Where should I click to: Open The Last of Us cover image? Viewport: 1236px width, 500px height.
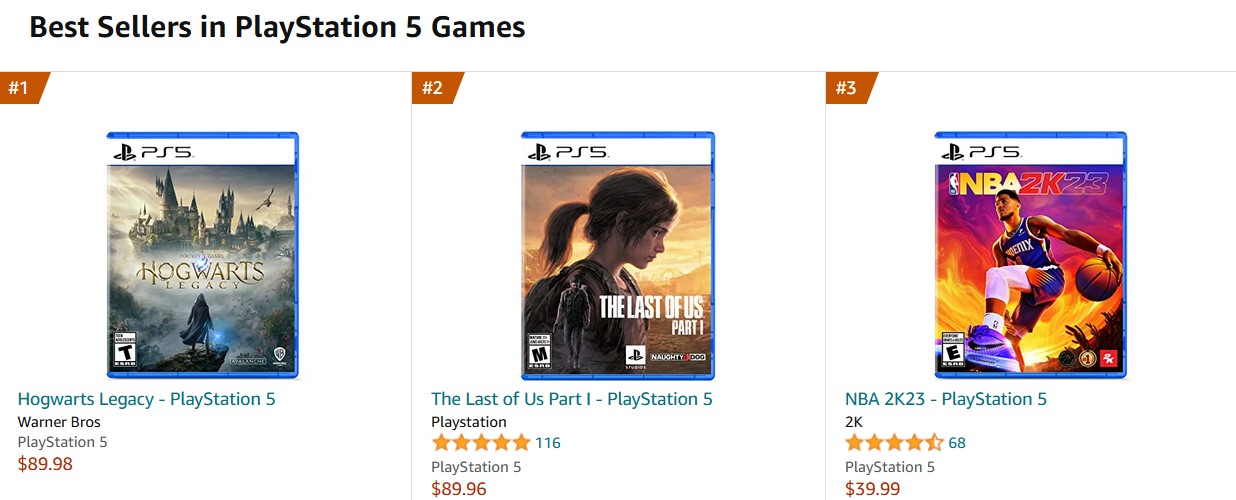pos(617,255)
